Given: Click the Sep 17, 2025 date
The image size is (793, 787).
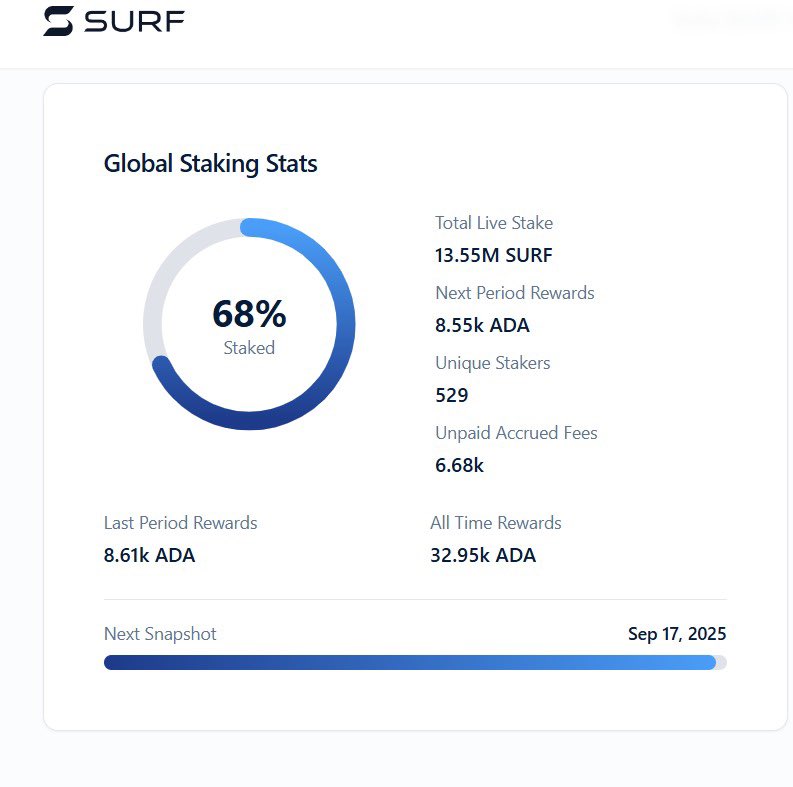Looking at the screenshot, I should coord(677,634).
